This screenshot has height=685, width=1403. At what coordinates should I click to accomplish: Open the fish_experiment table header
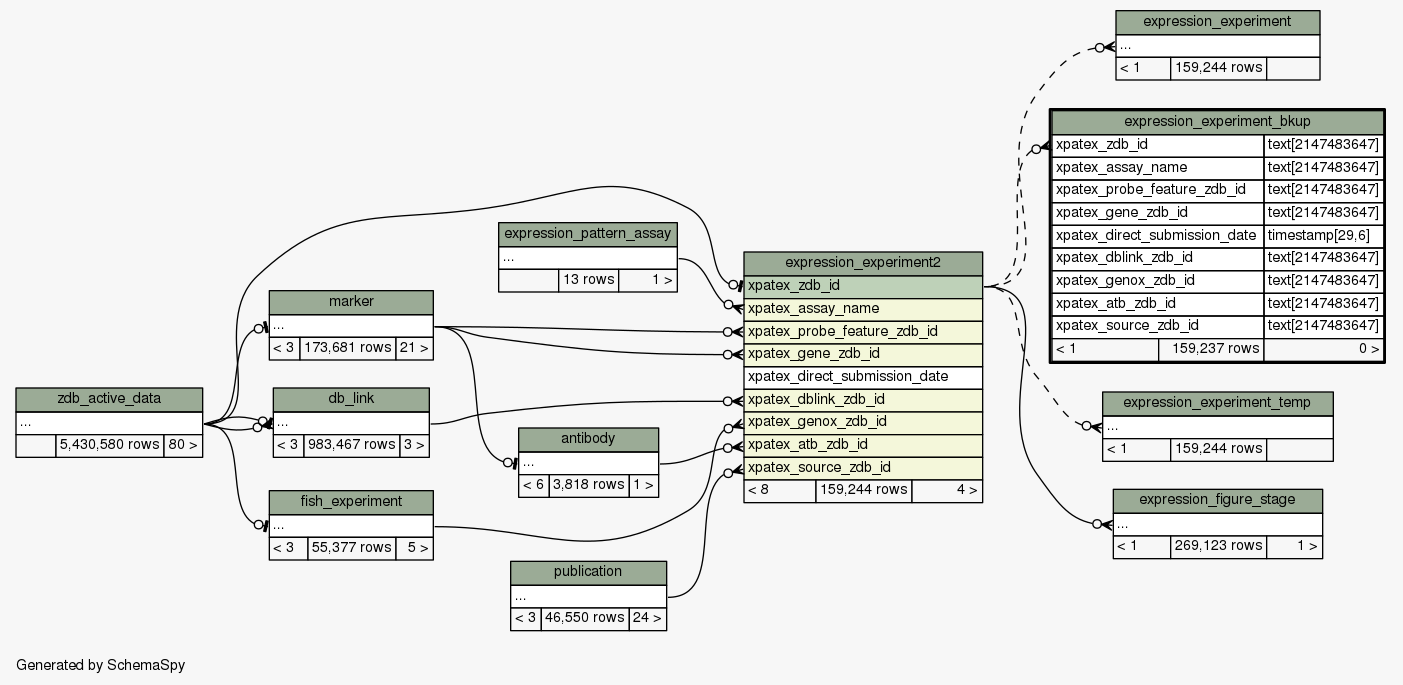point(351,502)
